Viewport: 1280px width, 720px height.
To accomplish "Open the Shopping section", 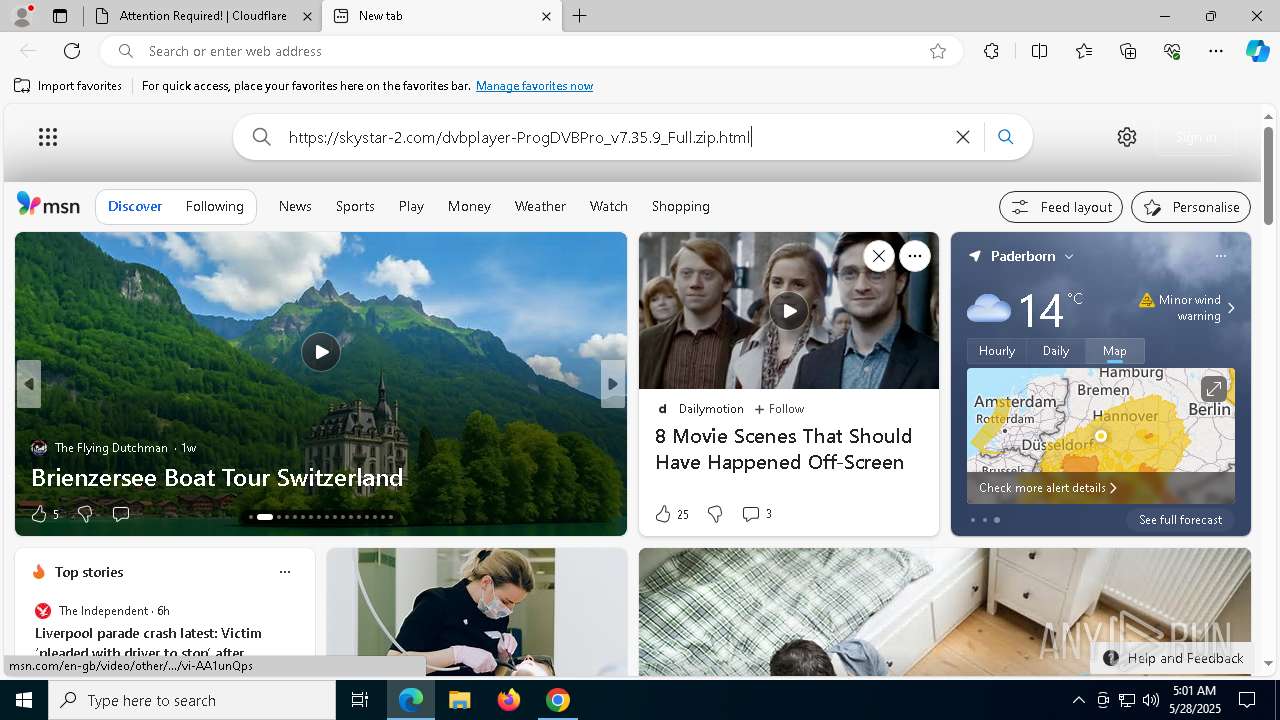I will (681, 206).
